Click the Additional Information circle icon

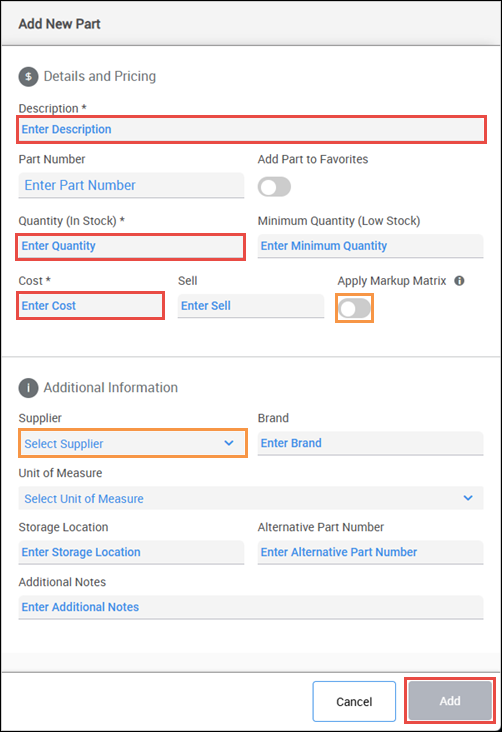[28, 388]
